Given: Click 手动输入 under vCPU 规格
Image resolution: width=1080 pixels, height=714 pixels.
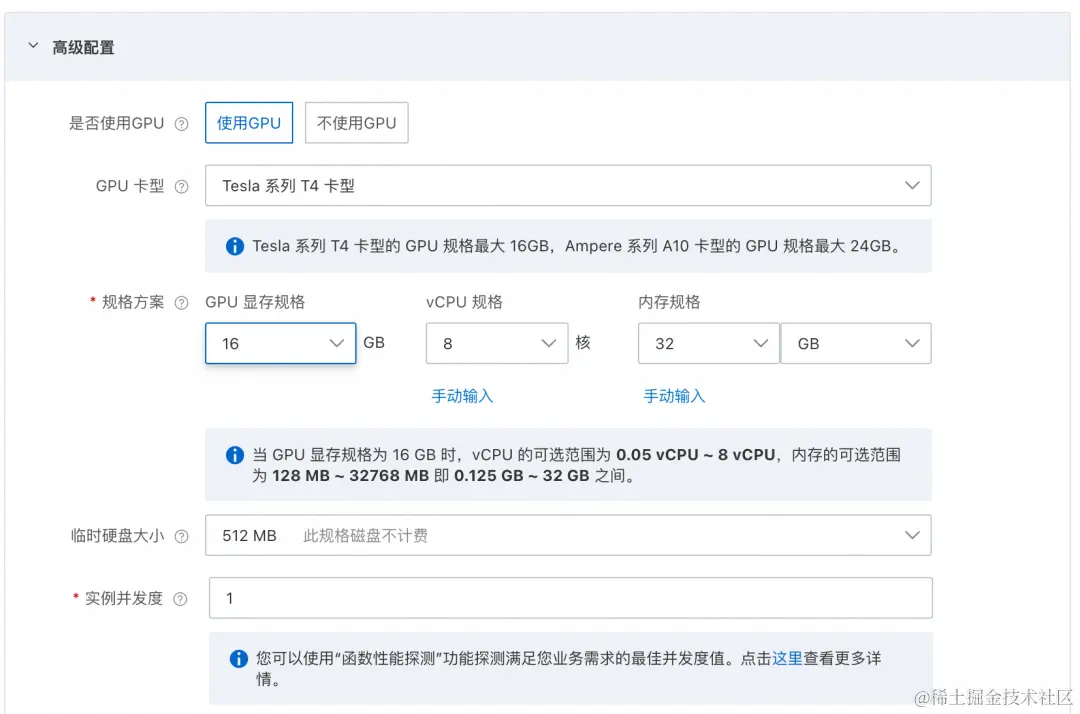Looking at the screenshot, I should (x=461, y=396).
